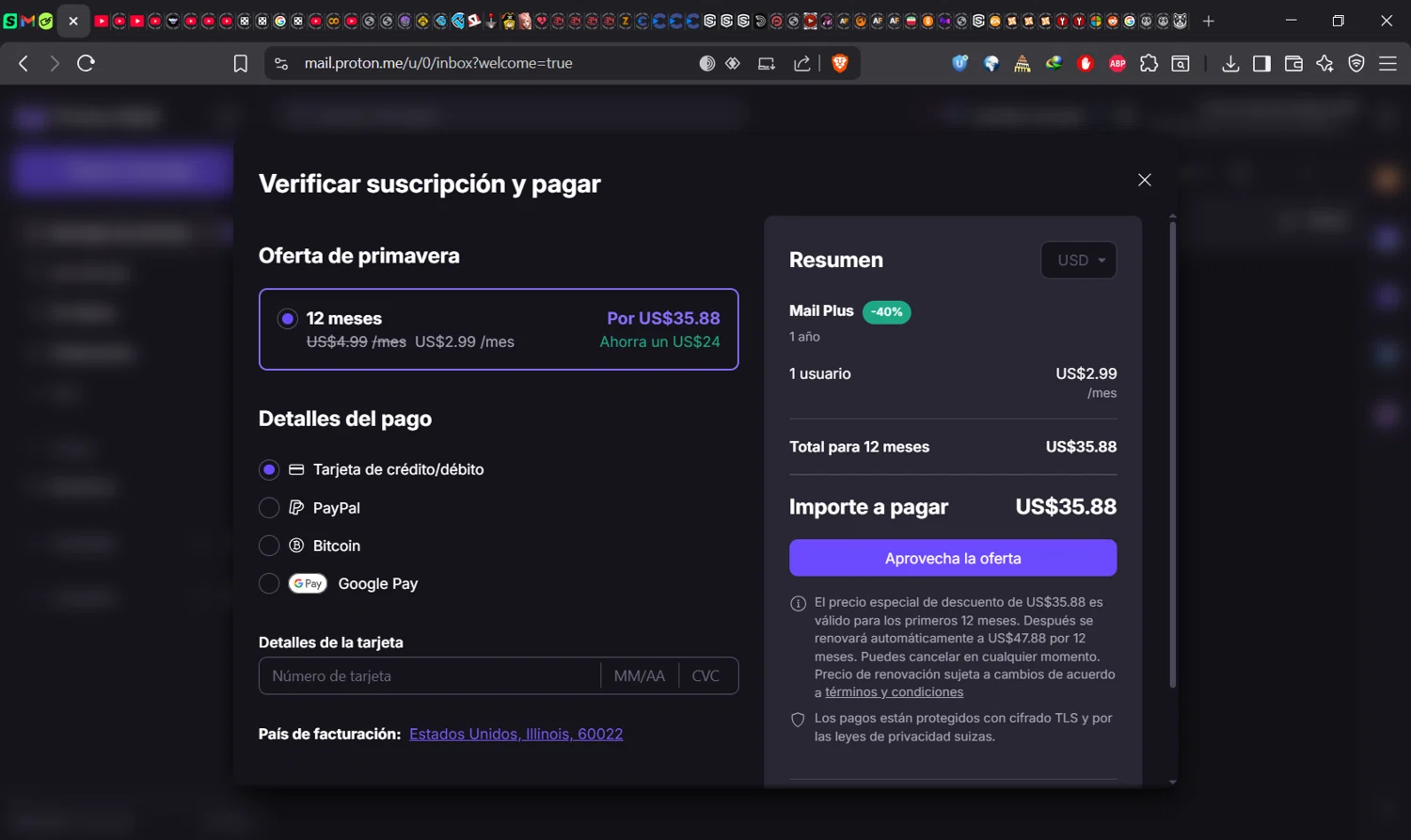This screenshot has width=1411, height=840.
Task: Open términos y condiciones link
Action: pos(894,692)
